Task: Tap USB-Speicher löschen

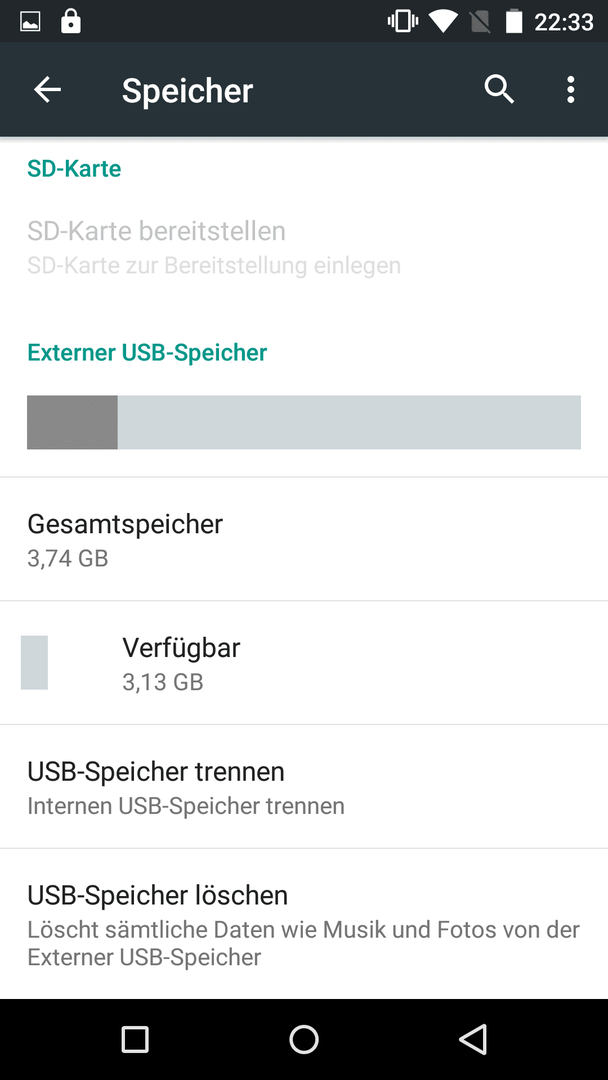Action: 304,924
